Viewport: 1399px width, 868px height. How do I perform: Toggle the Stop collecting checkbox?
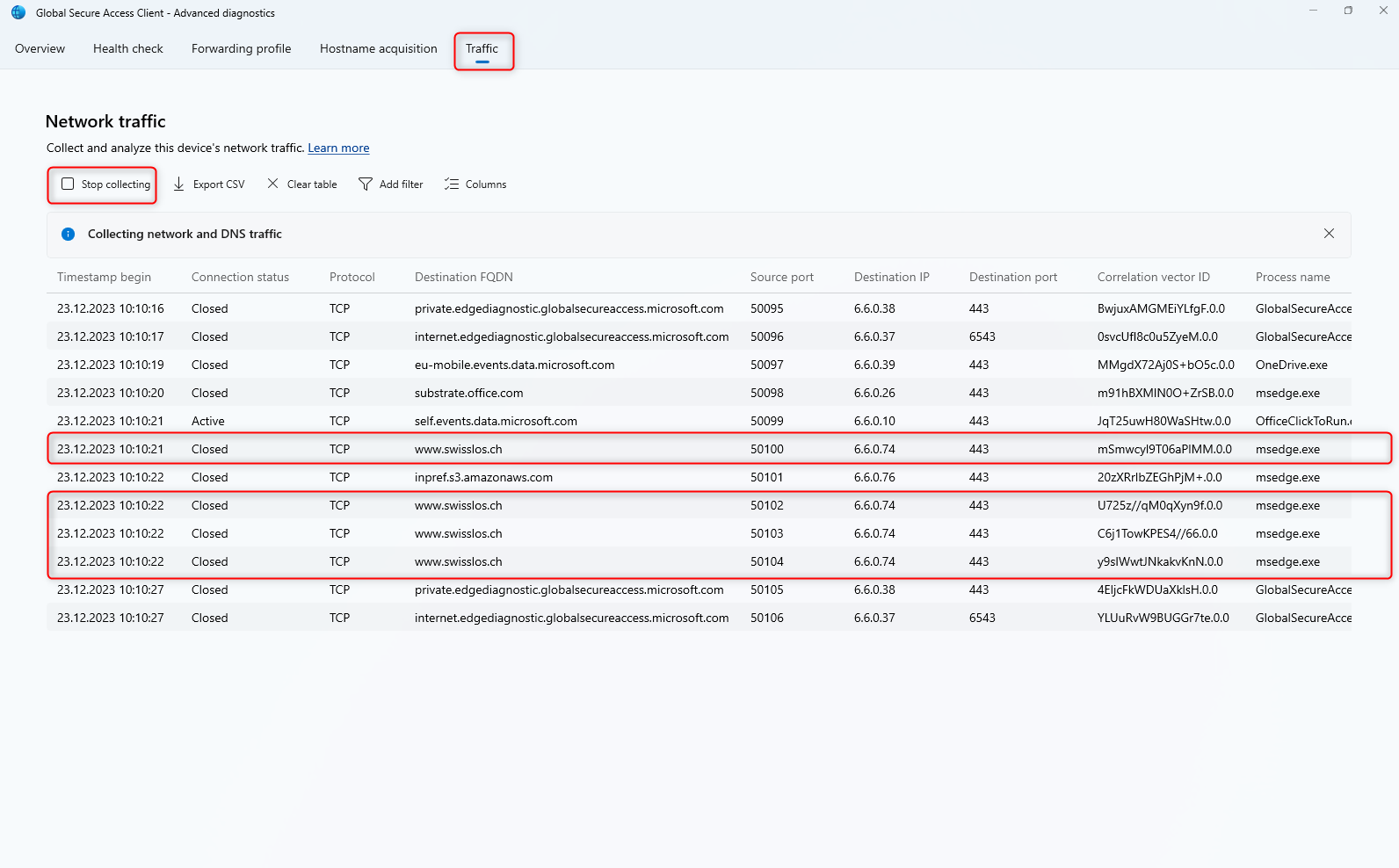point(68,184)
